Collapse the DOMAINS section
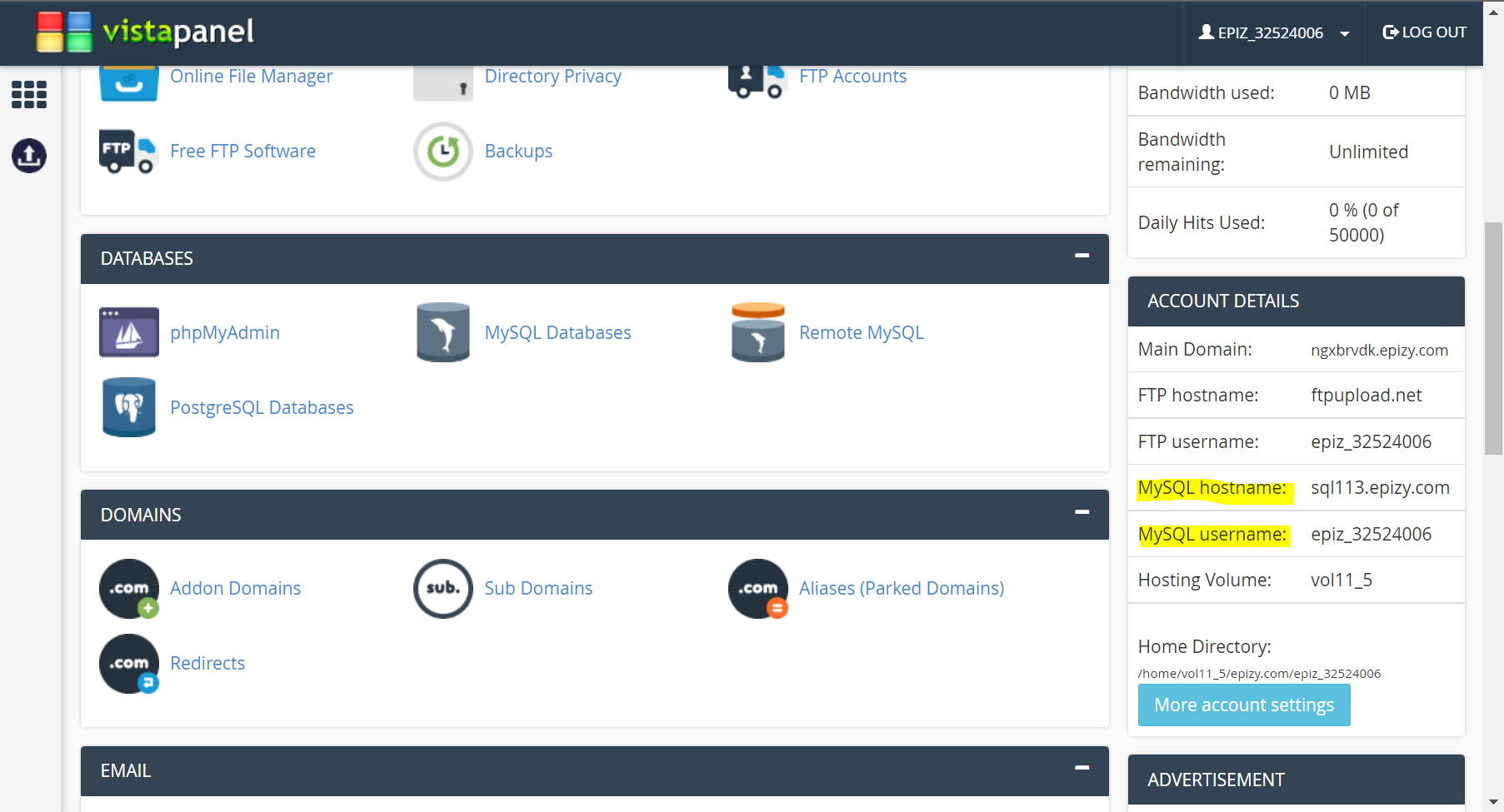1504x812 pixels. (1082, 512)
